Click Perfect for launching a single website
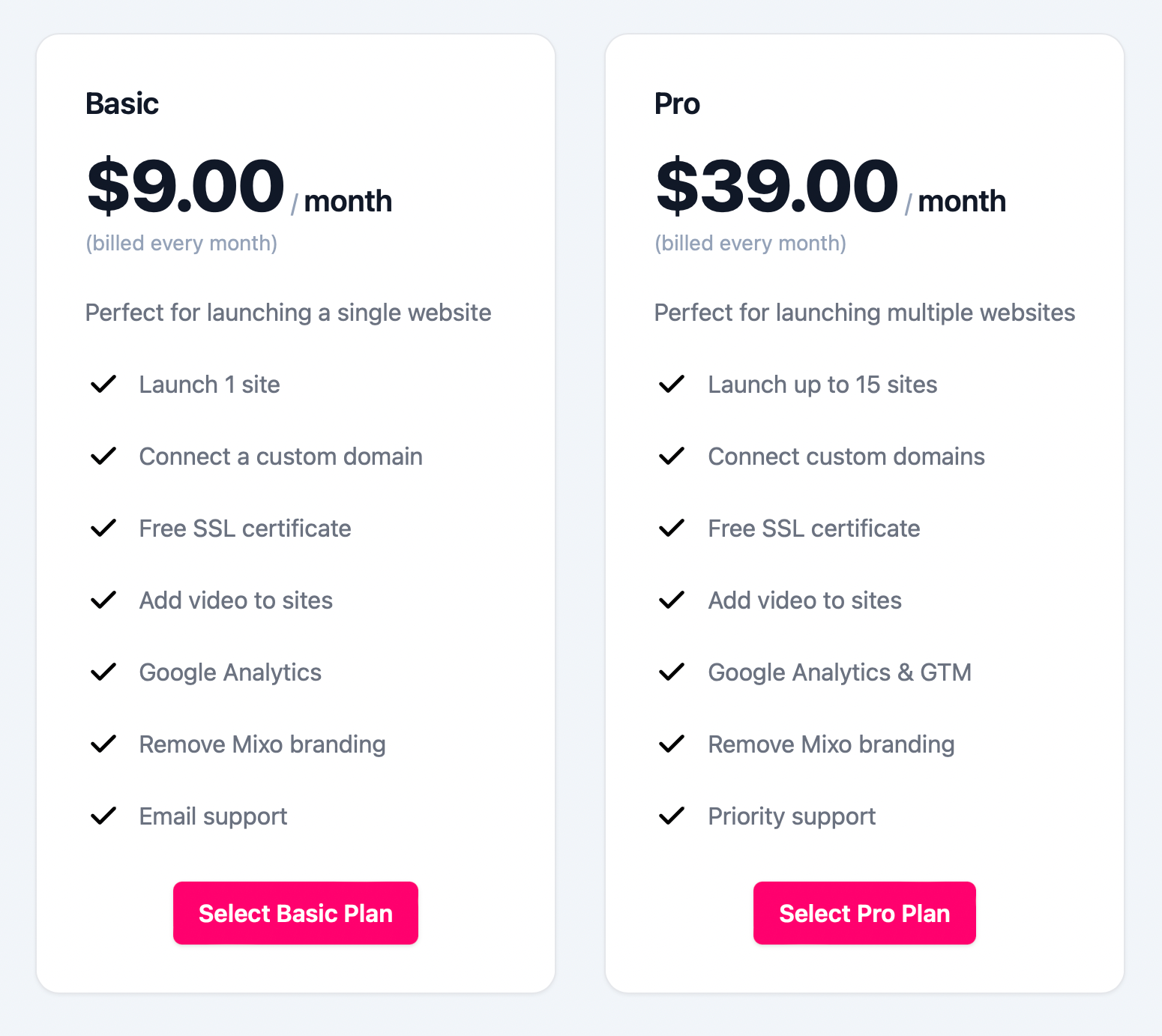Viewport: 1162px width, 1036px height. point(289,313)
